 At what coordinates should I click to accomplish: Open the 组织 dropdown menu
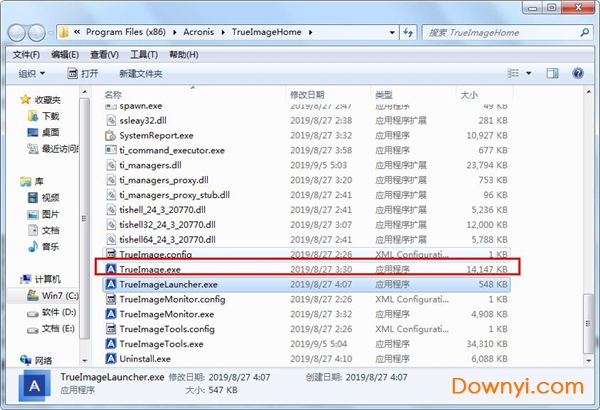point(32,74)
